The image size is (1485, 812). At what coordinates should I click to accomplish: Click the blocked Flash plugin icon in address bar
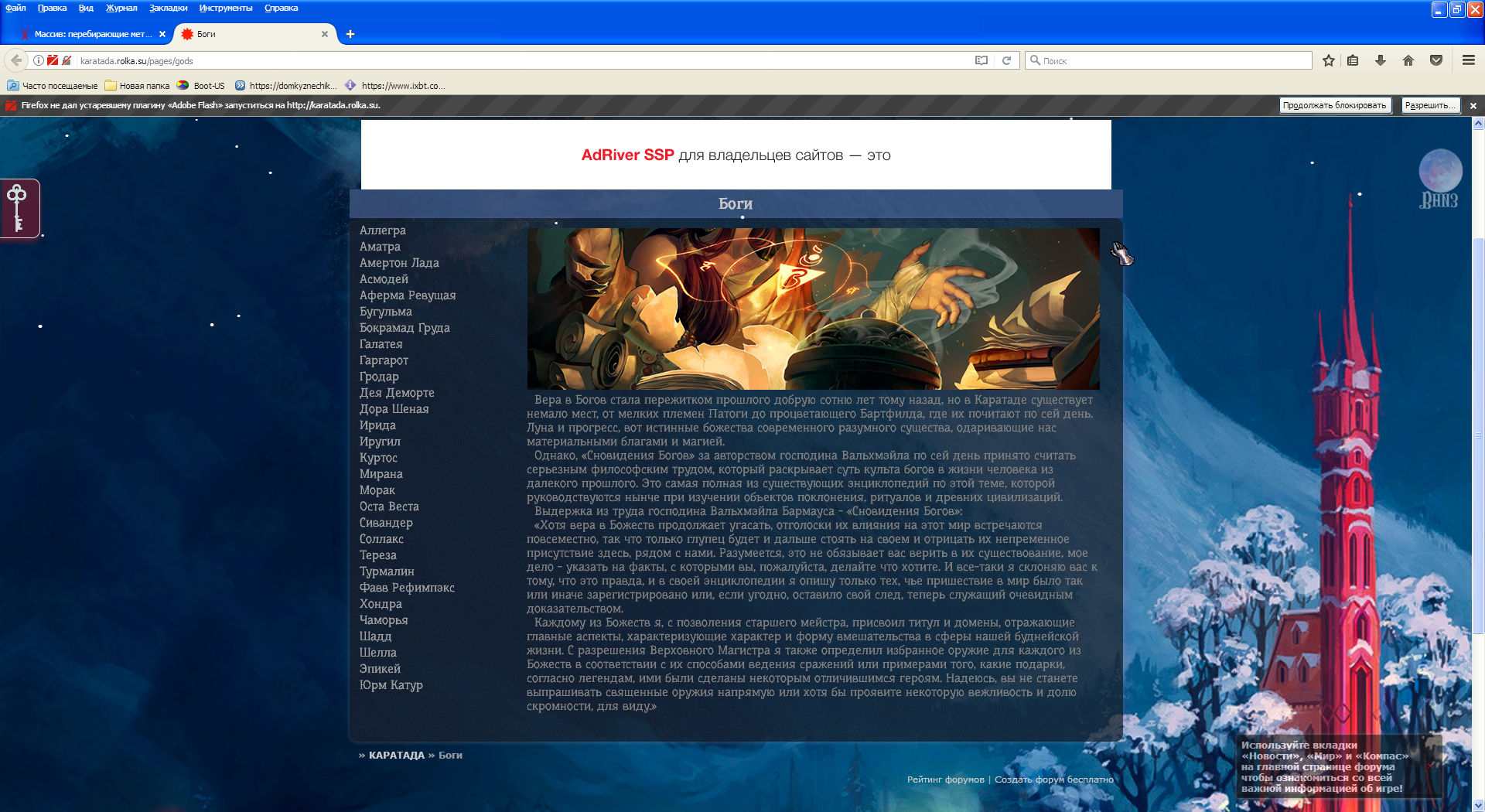tap(53, 60)
